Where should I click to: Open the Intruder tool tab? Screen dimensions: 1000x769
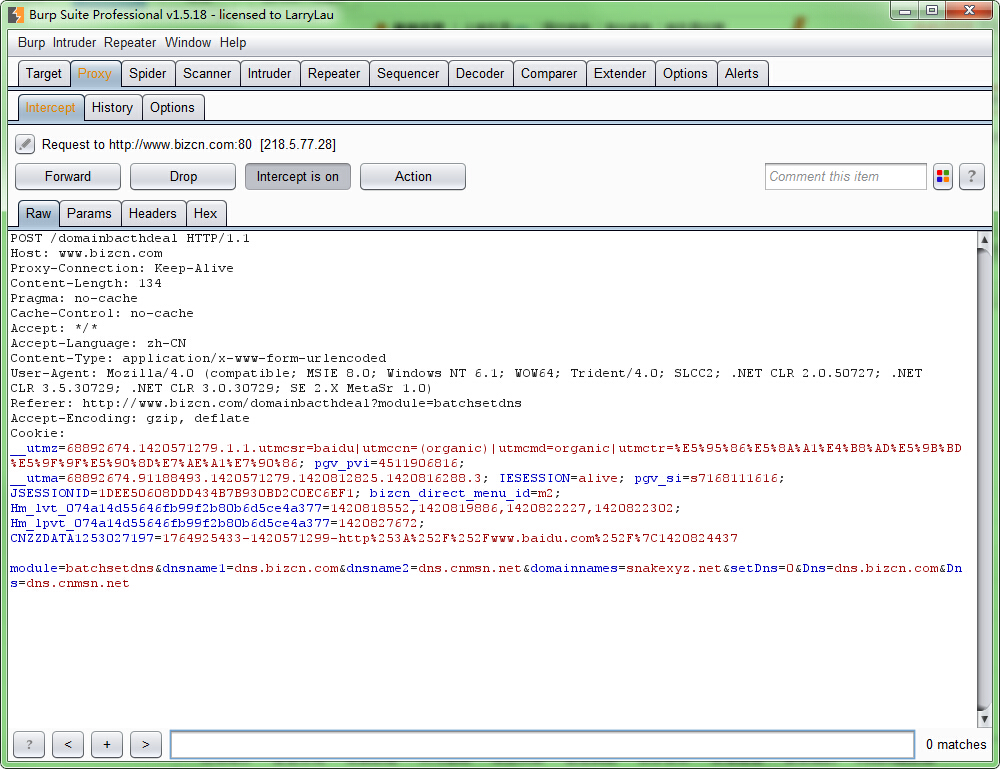[x=269, y=73]
